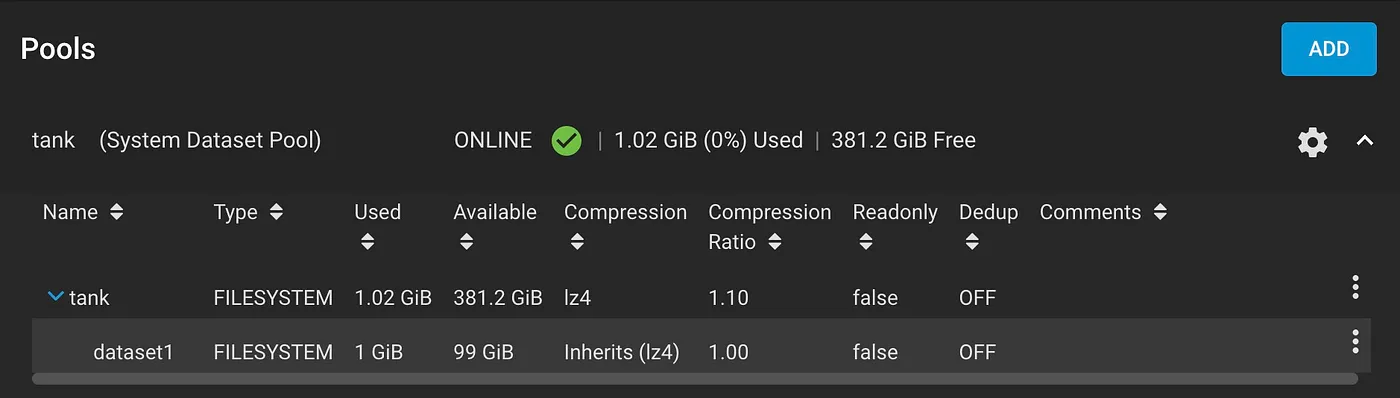Click the green ONLINE status checkmark
This screenshot has width=1400, height=398.
tap(566, 141)
